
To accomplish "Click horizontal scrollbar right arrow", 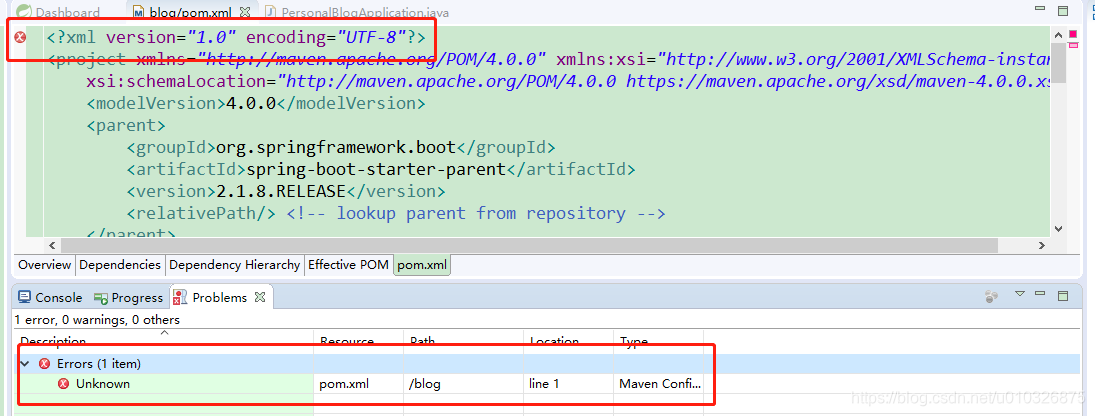I will pos(1041,245).
